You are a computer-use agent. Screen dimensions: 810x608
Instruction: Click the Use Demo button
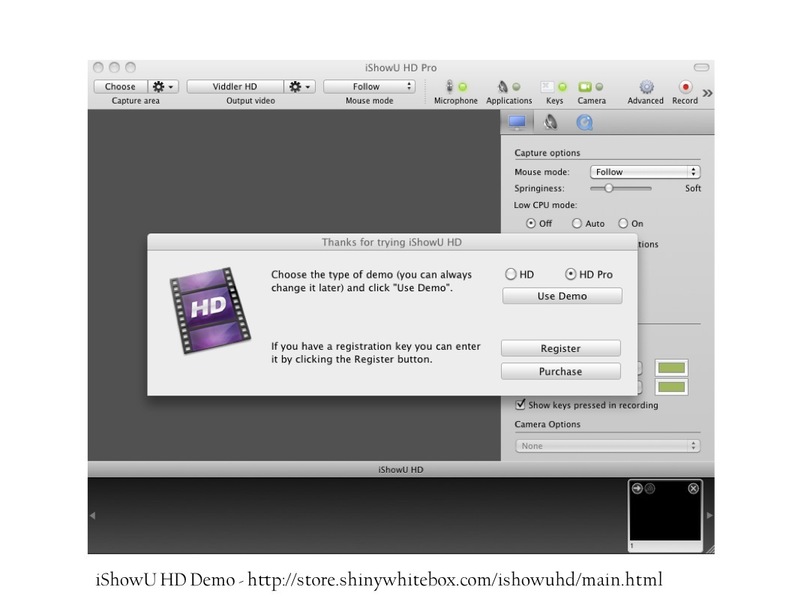coord(561,296)
